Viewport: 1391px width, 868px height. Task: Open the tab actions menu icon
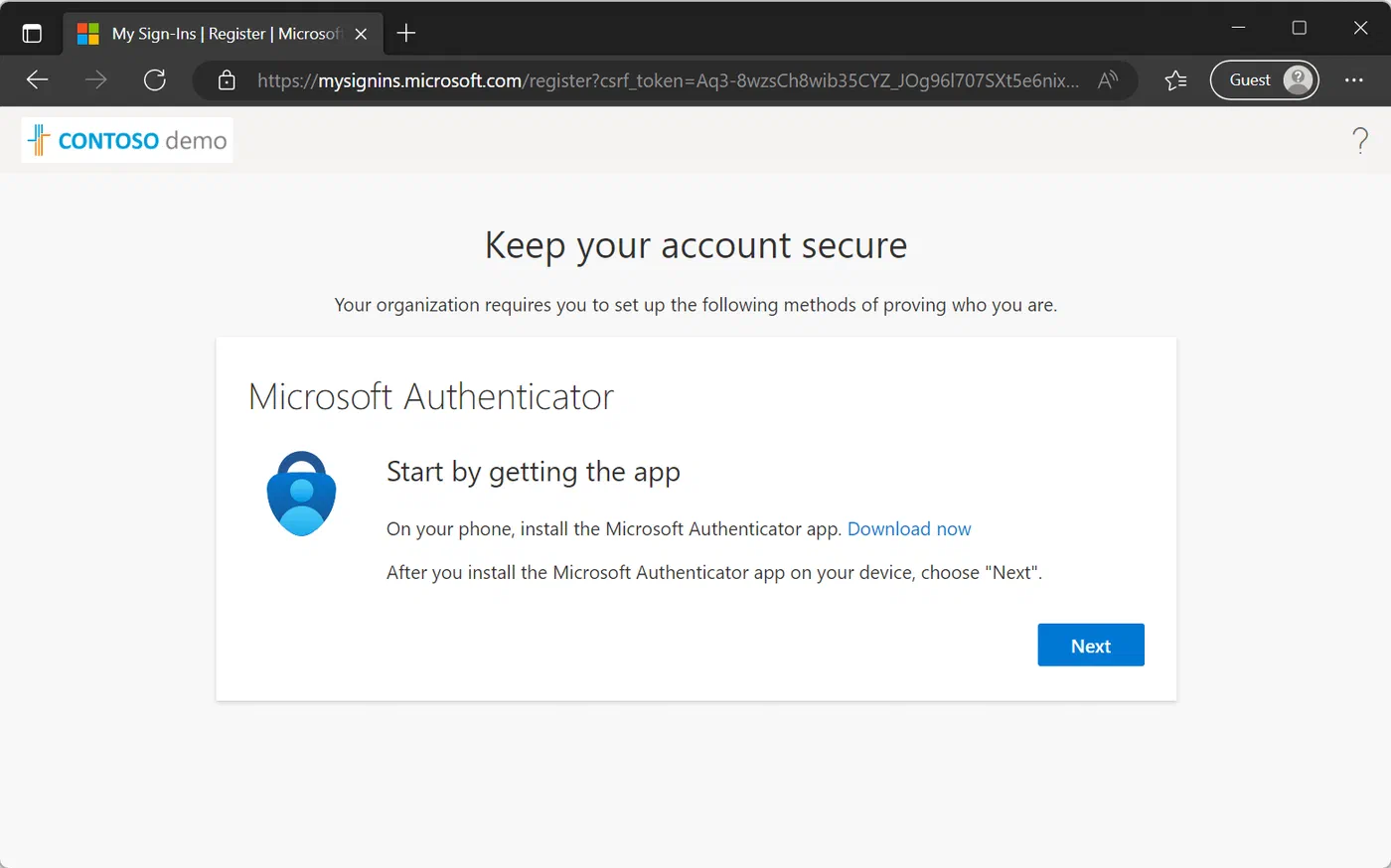pos(32,34)
